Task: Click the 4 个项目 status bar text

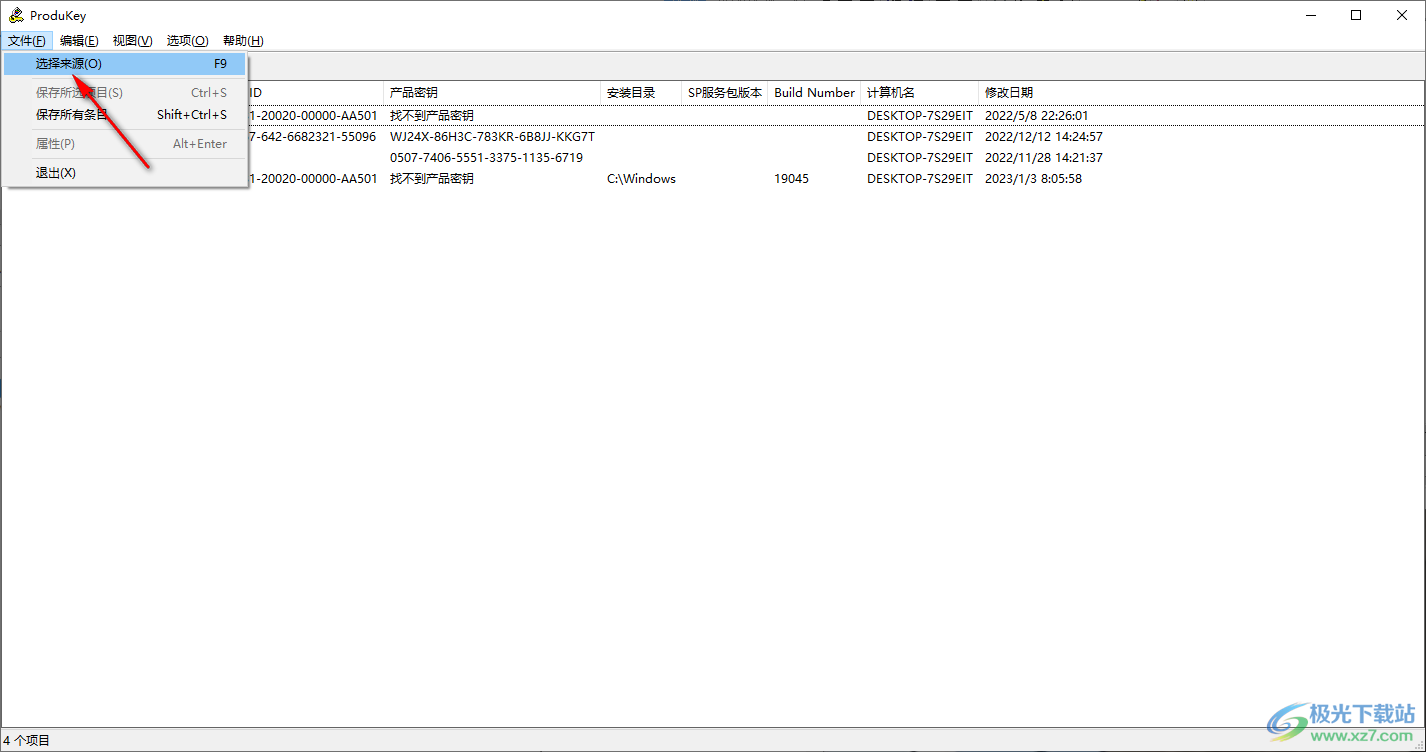Action: (27, 741)
